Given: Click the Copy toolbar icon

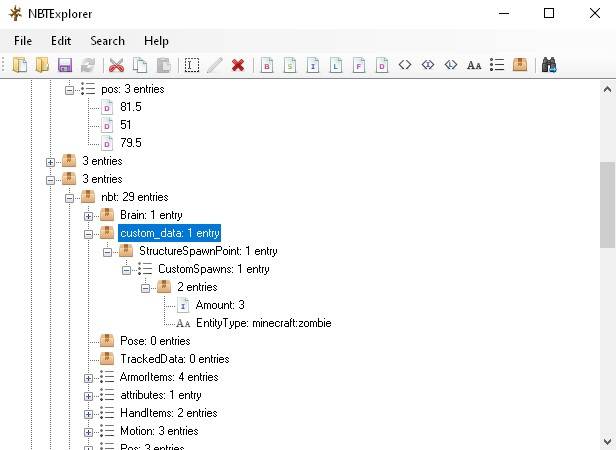Looking at the screenshot, I should coord(140,65).
